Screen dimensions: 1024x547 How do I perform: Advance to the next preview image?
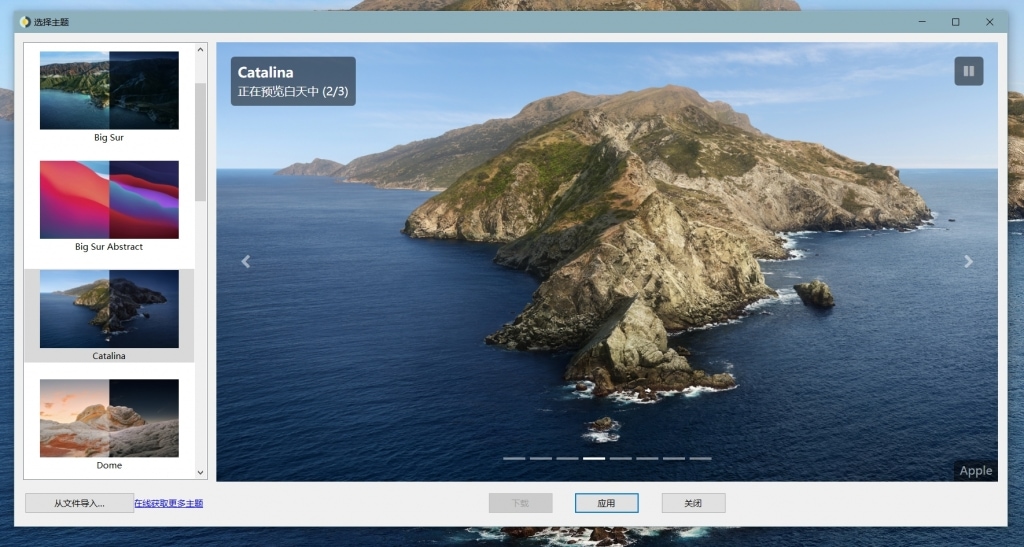click(968, 262)
